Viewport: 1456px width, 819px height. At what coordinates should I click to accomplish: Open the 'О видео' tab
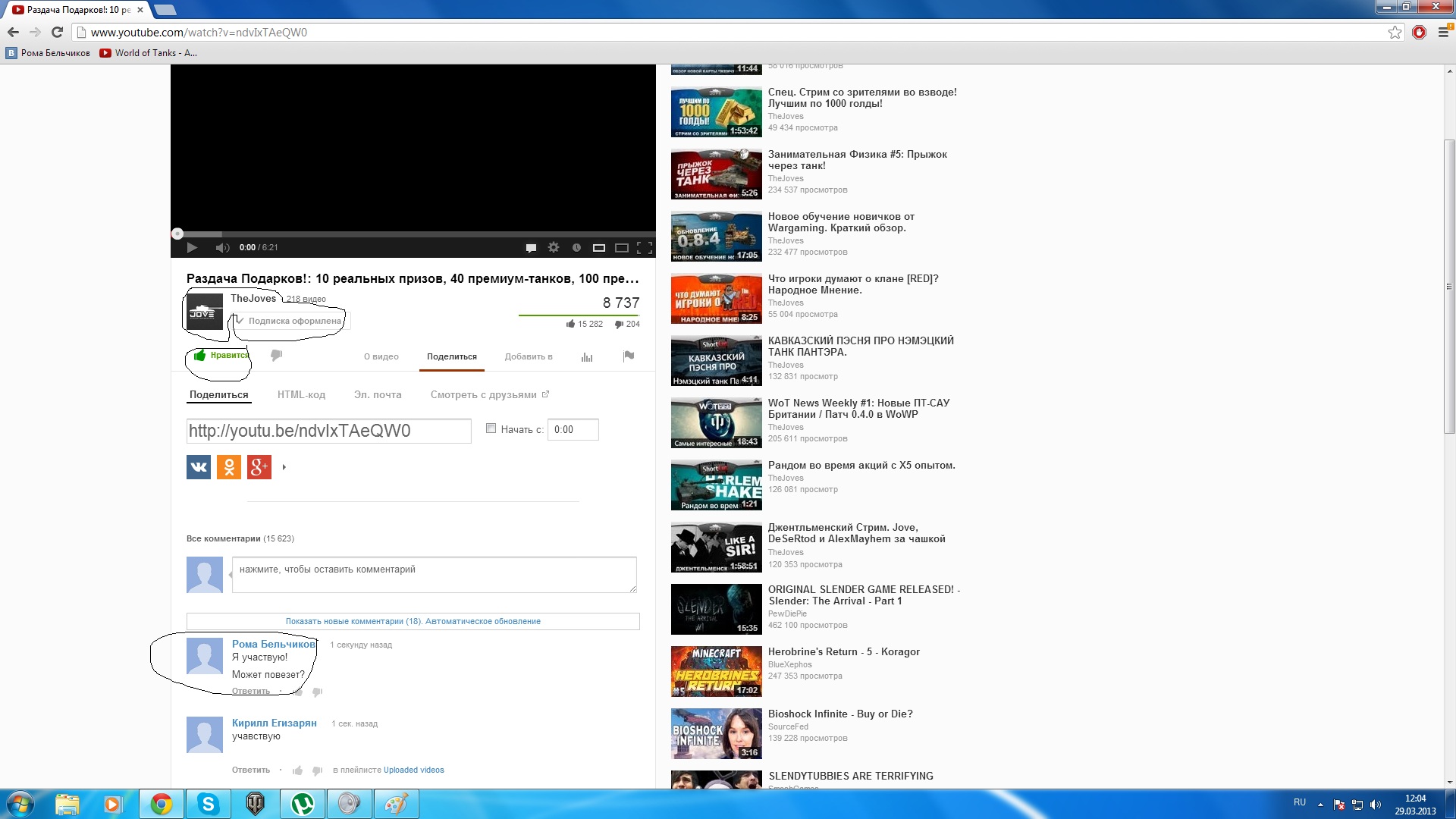click(381, 356)
